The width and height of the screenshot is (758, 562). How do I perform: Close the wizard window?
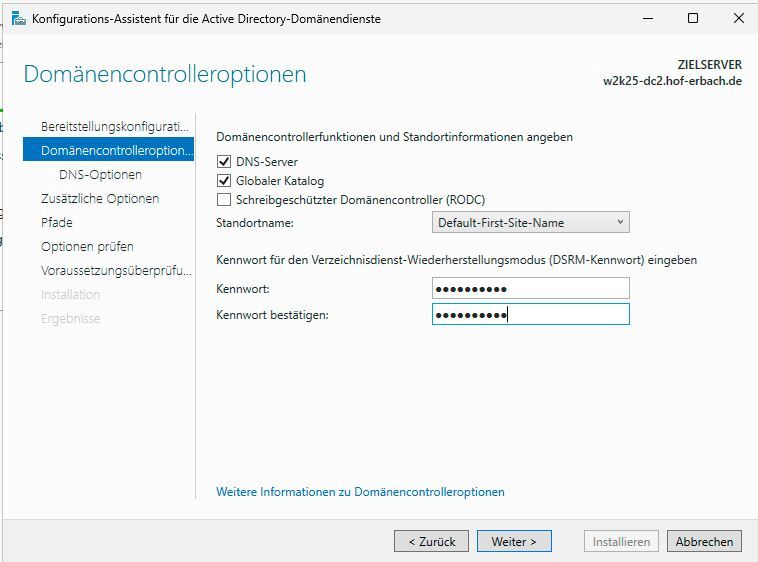(738, 19)
